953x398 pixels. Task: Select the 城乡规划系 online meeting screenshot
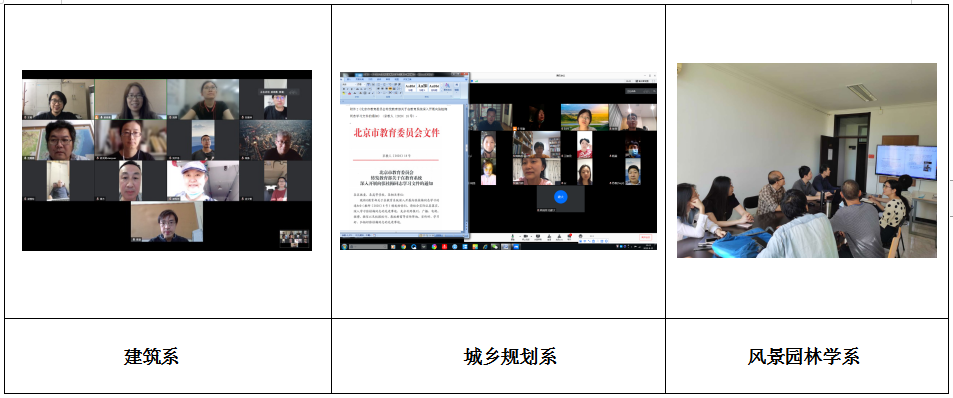498,161
